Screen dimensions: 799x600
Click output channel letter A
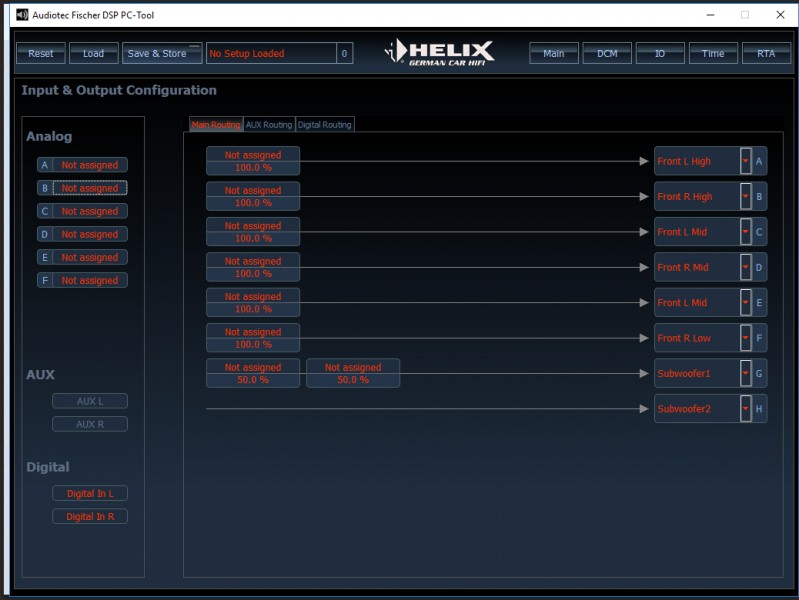759,161
